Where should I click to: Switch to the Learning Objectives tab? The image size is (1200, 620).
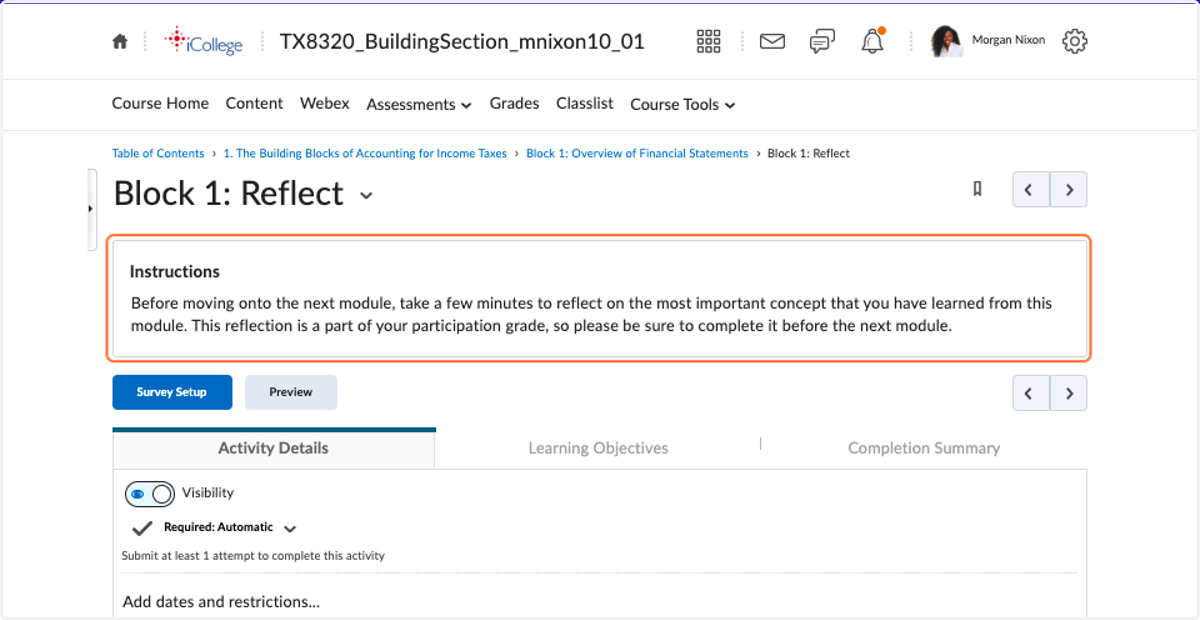click(x=598, y=448)
